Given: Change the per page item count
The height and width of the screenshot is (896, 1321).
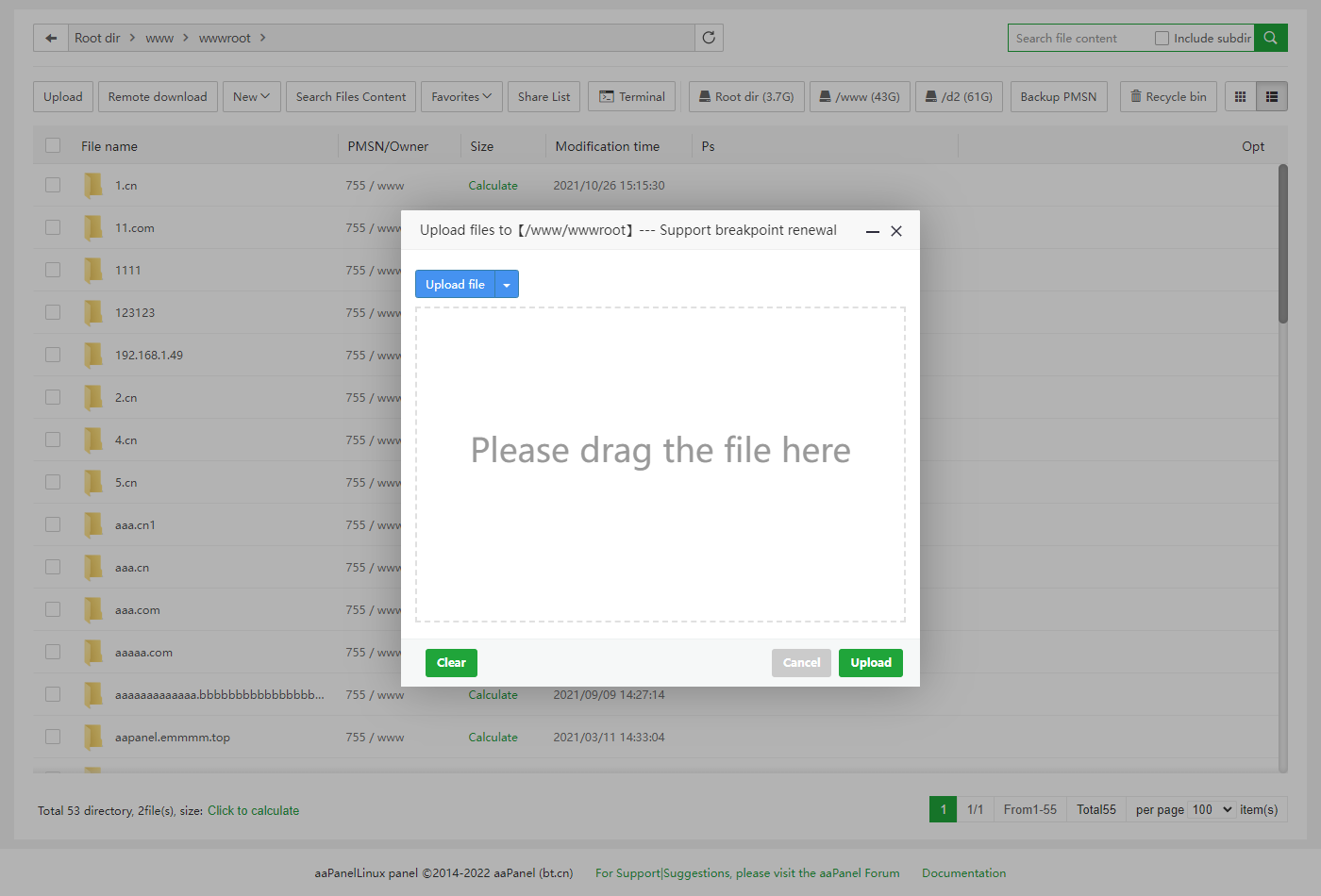Looking at the screenshot, I should 1212,810.
